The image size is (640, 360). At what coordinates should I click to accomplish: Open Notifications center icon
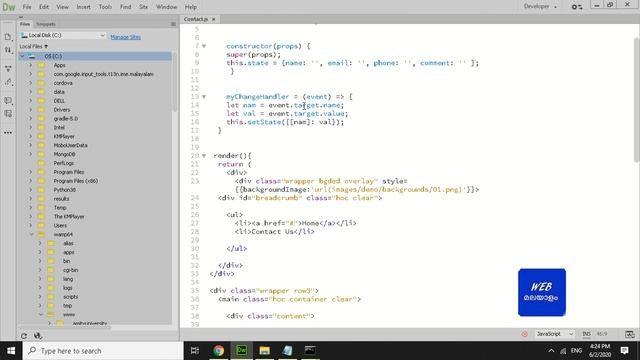click(624, 351)
